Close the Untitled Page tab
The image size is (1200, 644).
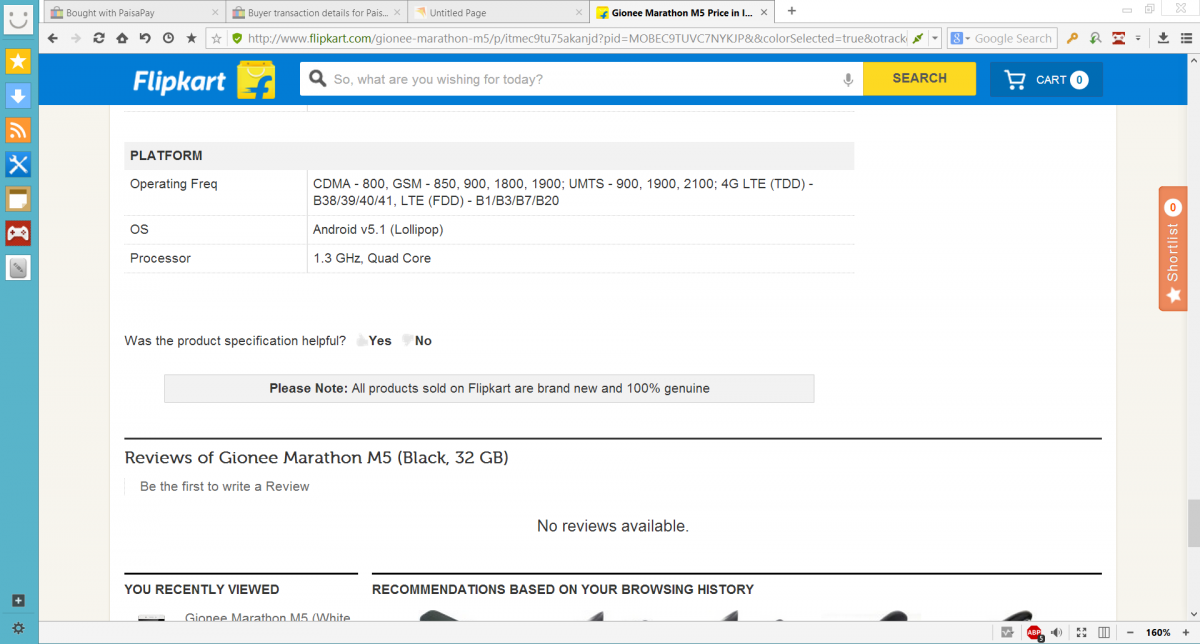pos(577,13)
